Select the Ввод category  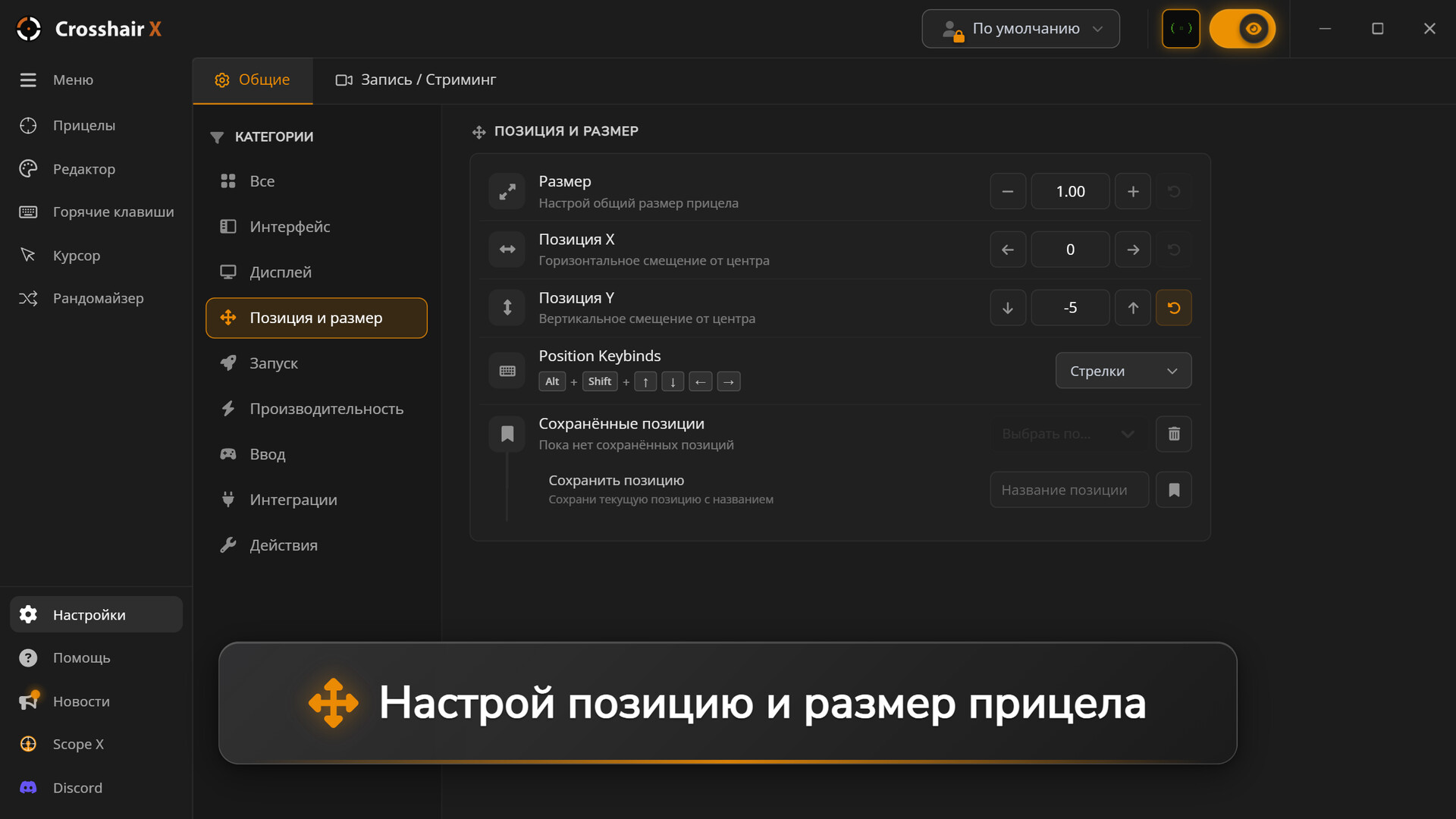tap(316, 454)
